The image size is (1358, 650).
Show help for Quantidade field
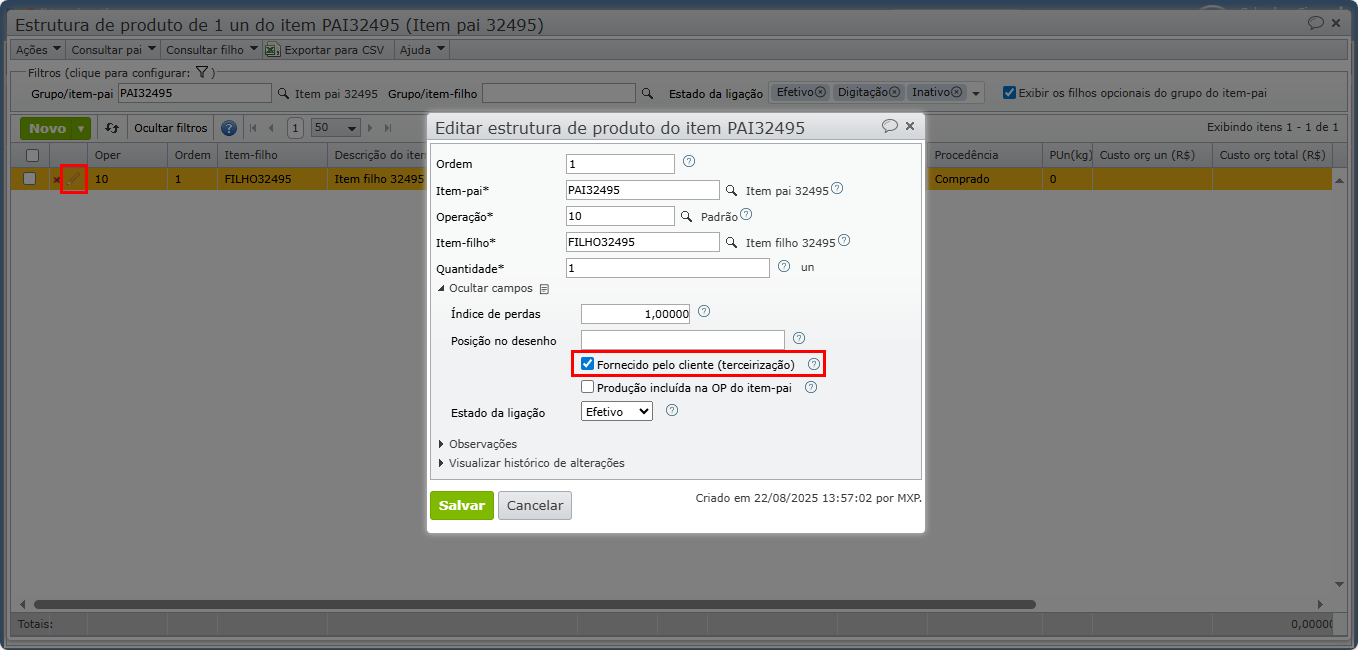point(784,266)
